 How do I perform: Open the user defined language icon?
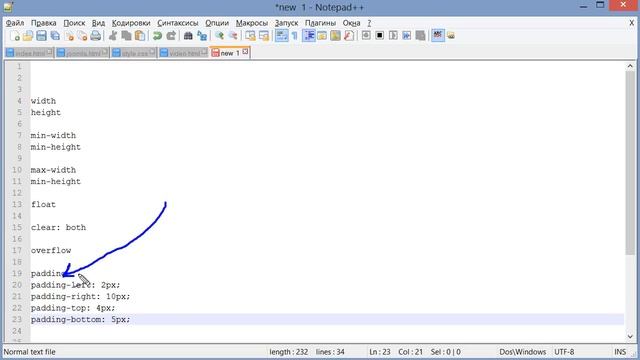[322, 36]
